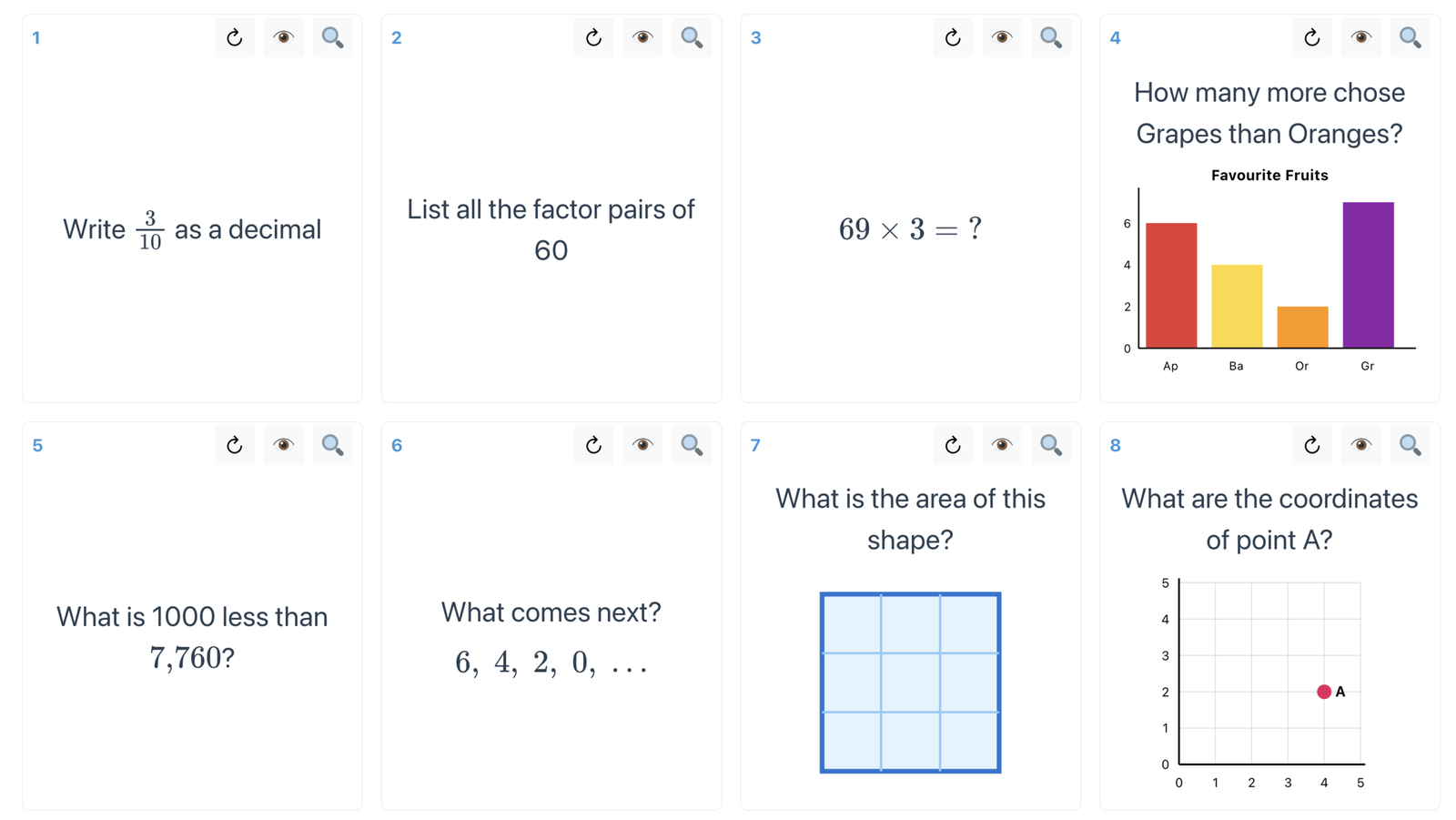Image resolution: width=1456 pixels, height=820 pixels.
Task: Regenerate the factor pairs question 2
Action: [593, 38]
